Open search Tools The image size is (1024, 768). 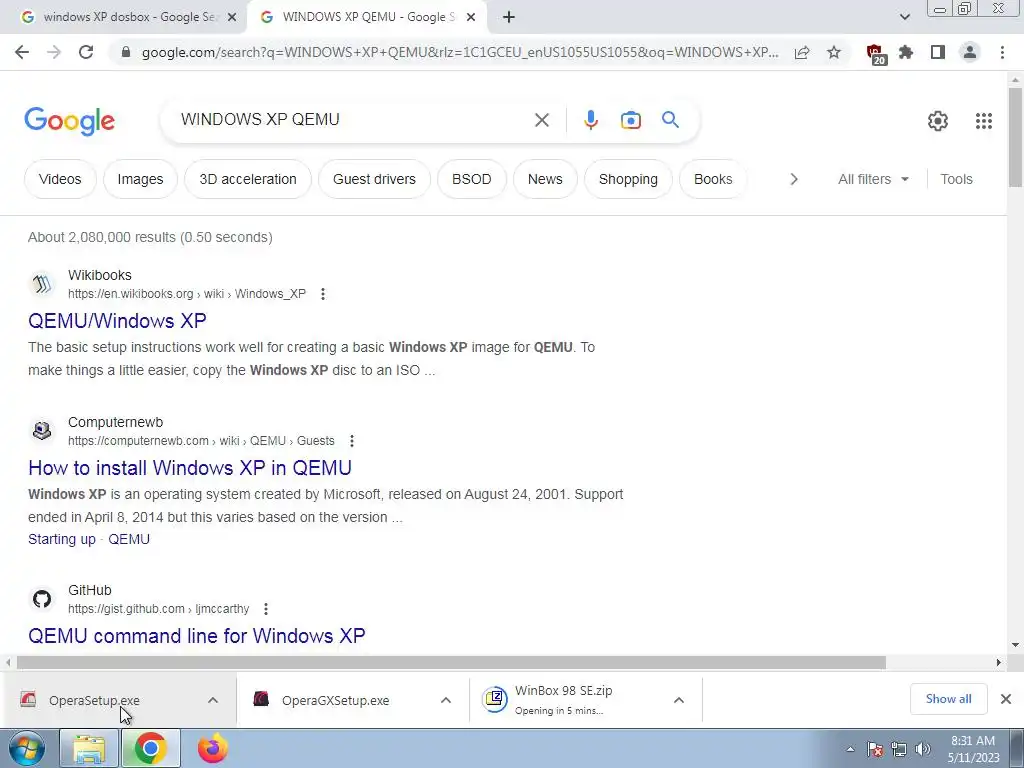(x=956, y=179)
